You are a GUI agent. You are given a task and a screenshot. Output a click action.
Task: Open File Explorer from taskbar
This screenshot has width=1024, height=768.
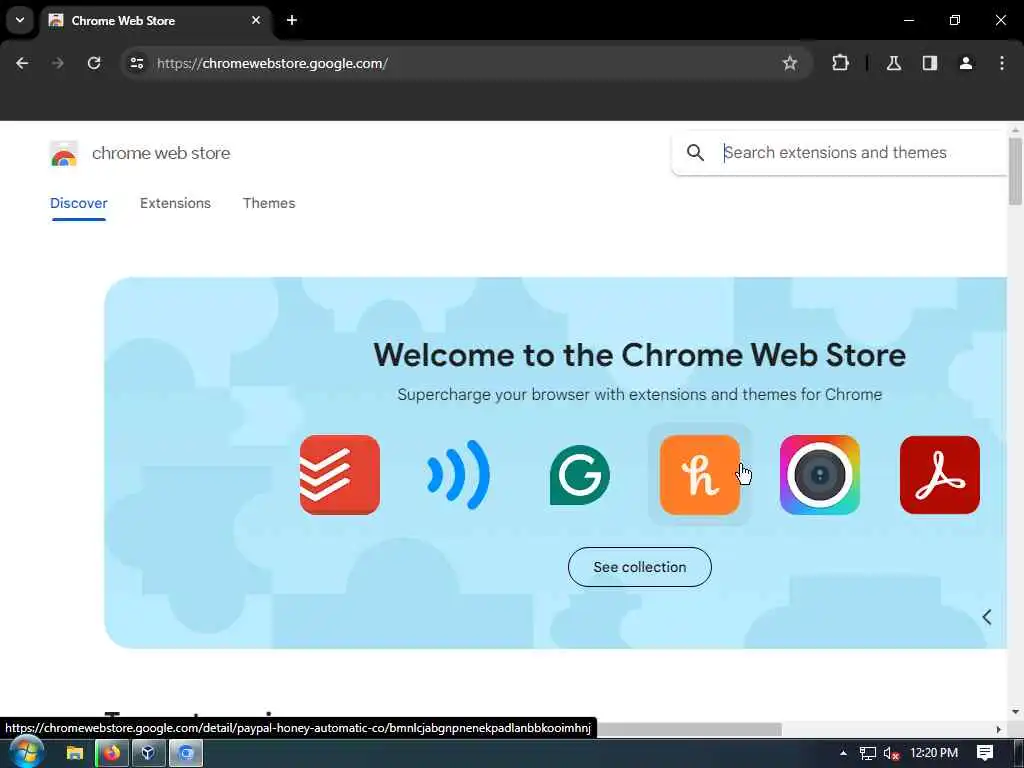point(74,753)
